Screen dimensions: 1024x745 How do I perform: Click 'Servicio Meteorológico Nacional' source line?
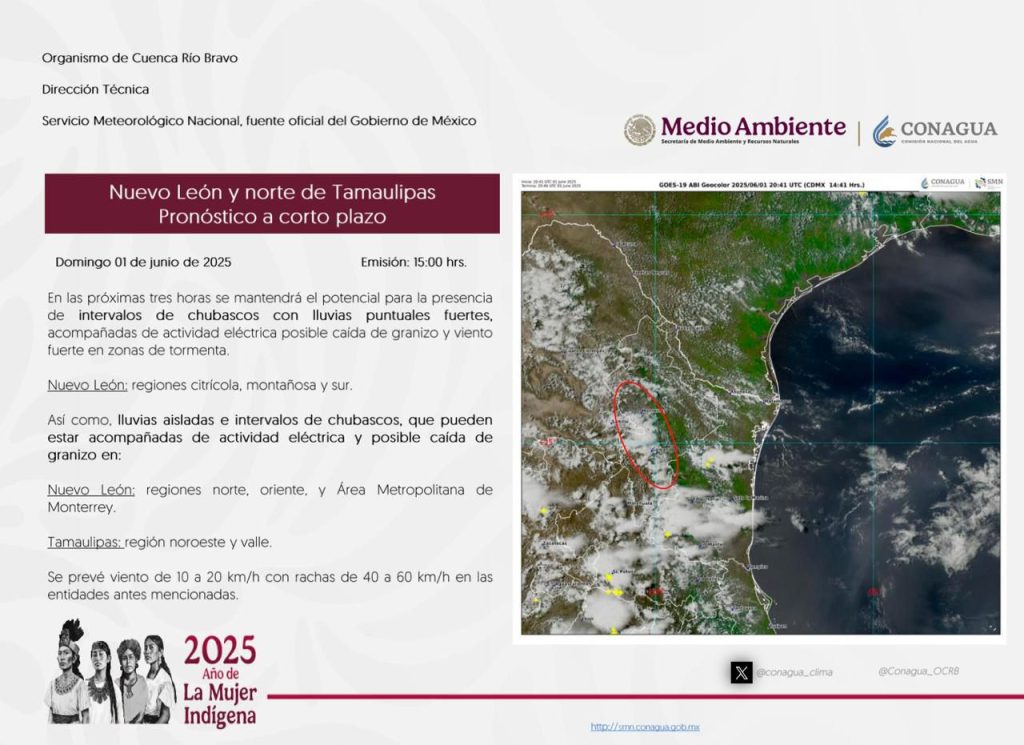(259, 121)
